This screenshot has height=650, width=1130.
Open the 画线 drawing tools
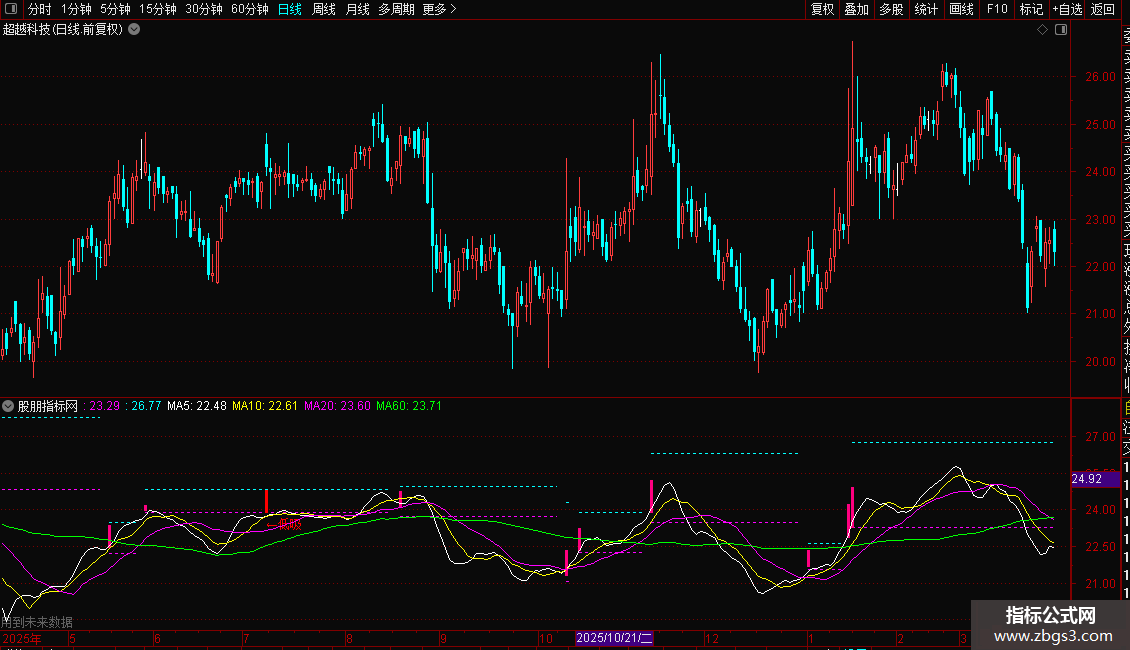click(x=961, y=9)
